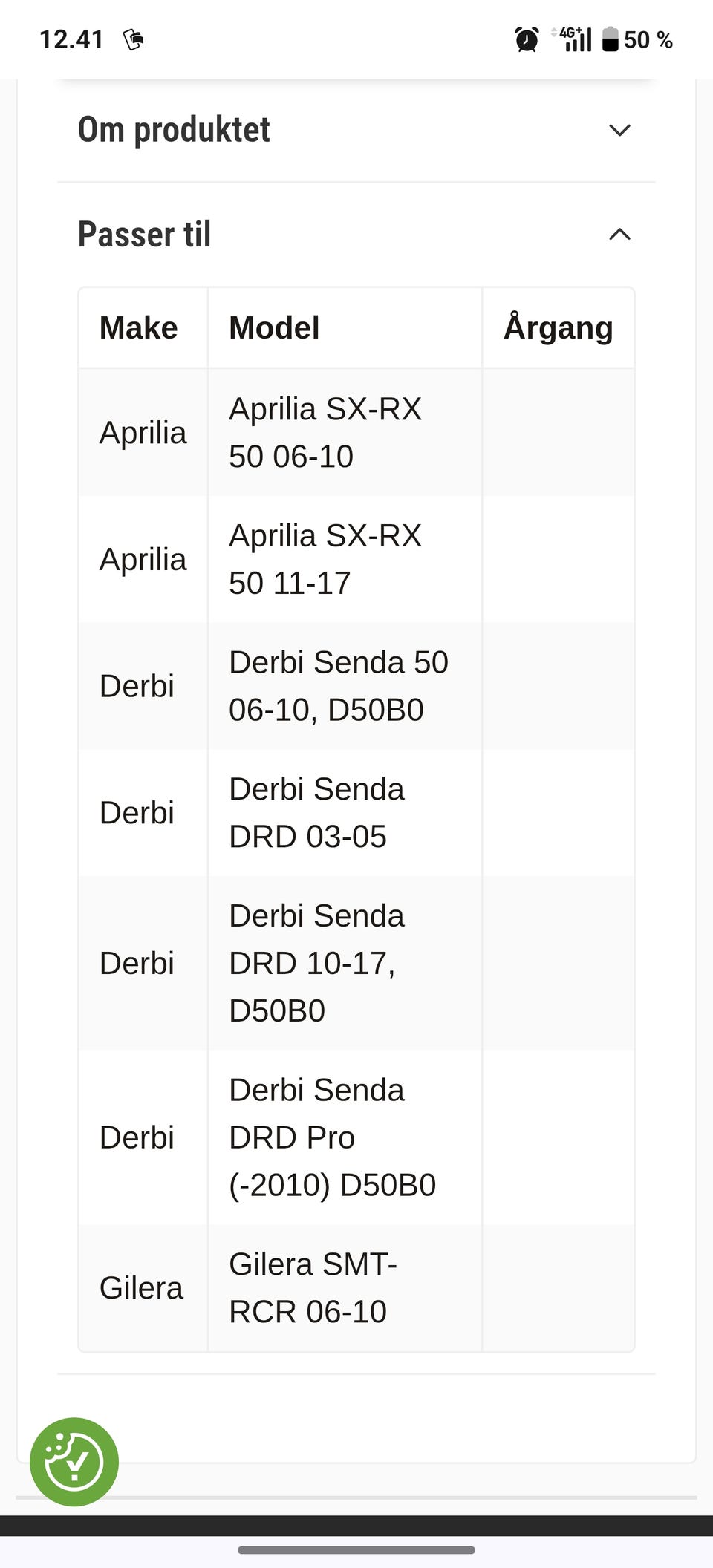
Task: Open the Om produktet section heading
Action: click(174, 130)
